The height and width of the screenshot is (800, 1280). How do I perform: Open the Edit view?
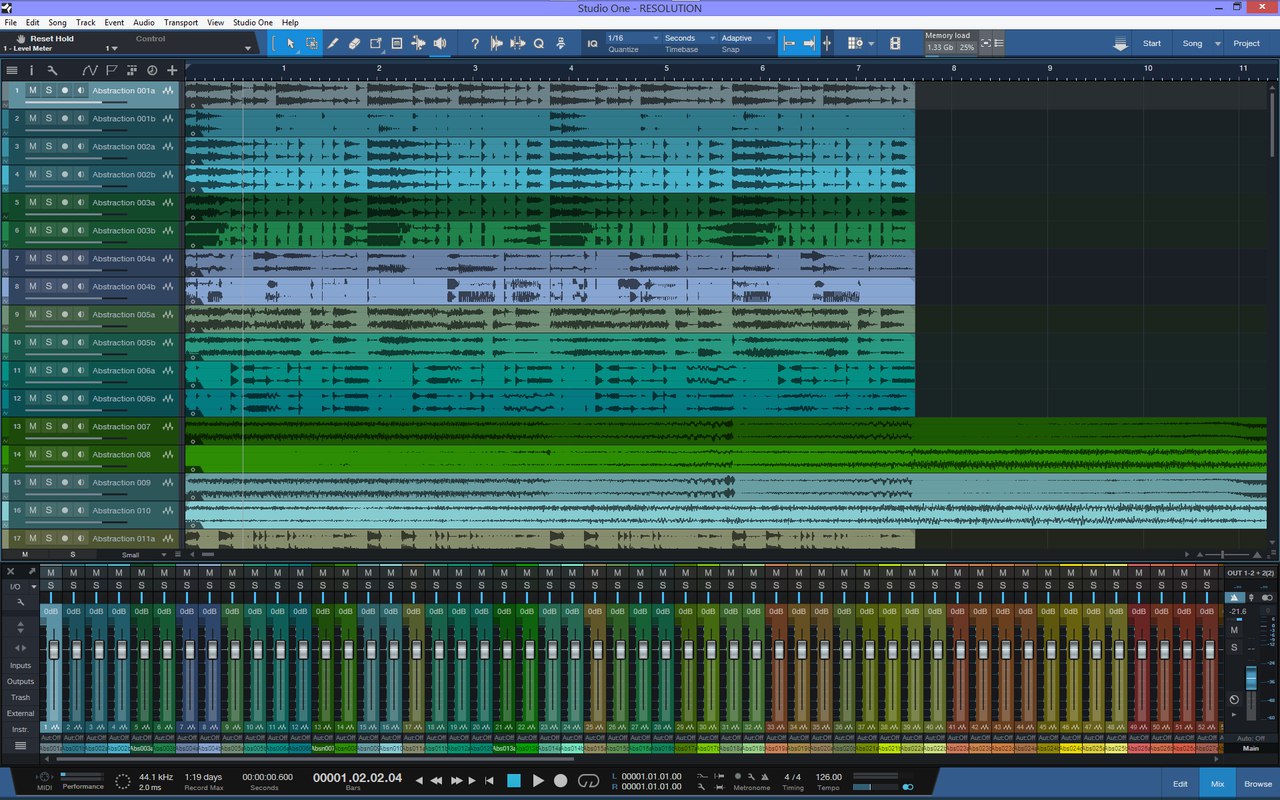[1180, 784]
